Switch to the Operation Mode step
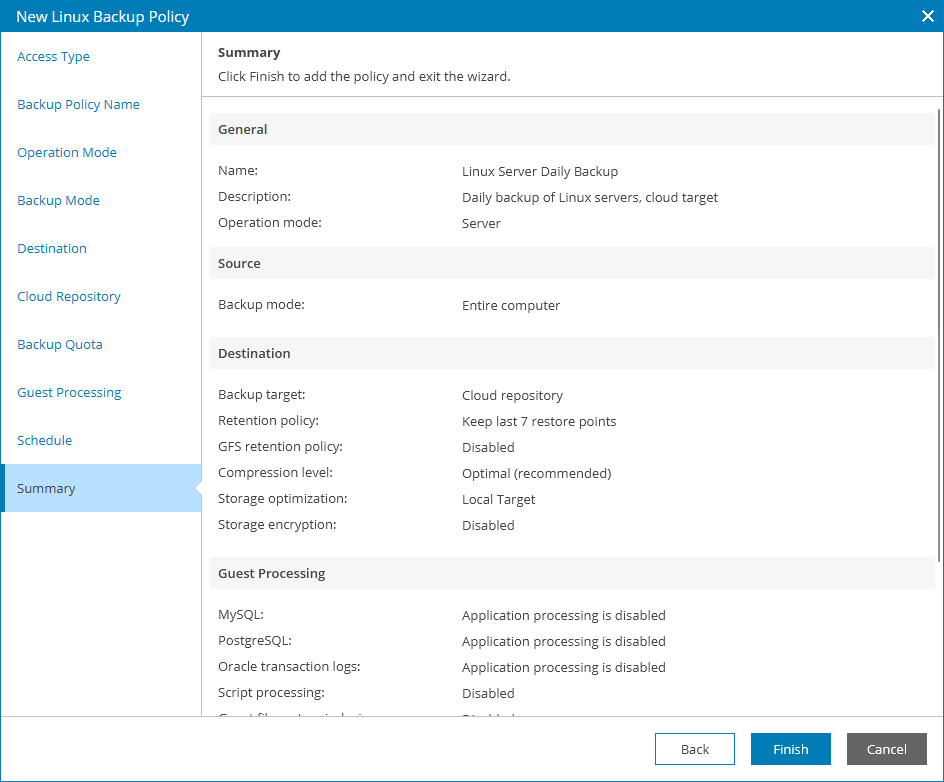Screen dimensions: 944x782 point(67,153)
